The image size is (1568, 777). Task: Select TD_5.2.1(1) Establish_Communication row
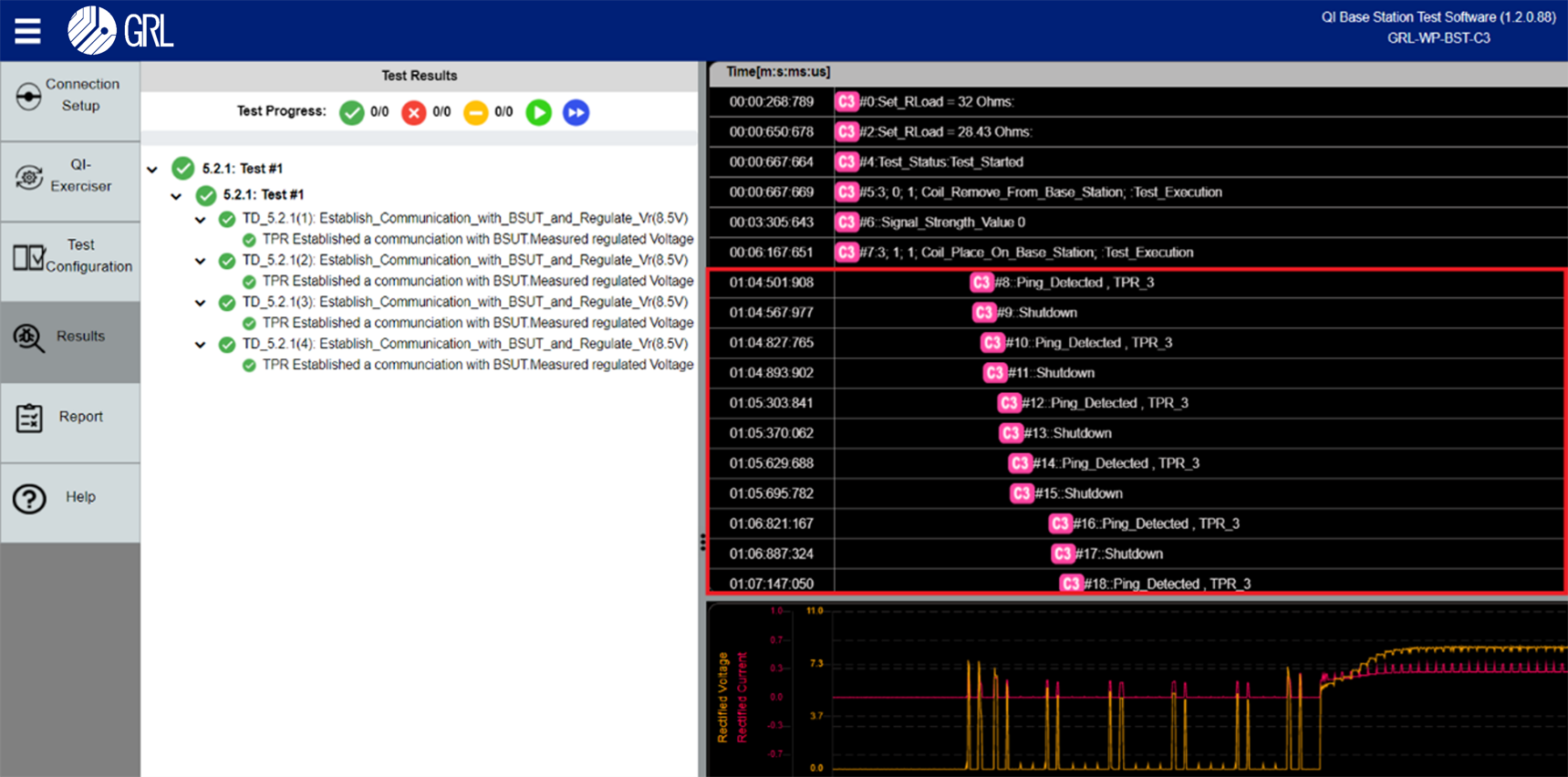pos(465,219)
